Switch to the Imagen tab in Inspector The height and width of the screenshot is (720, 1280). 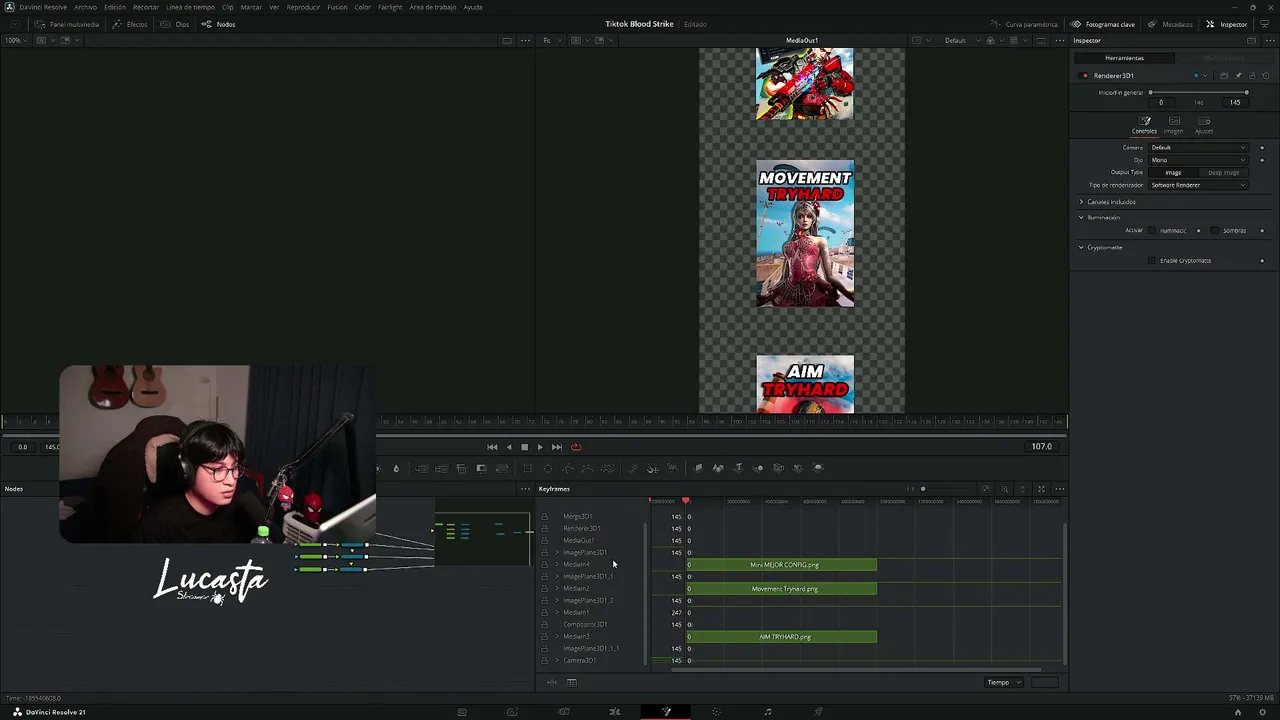[x=1174, y=125]
